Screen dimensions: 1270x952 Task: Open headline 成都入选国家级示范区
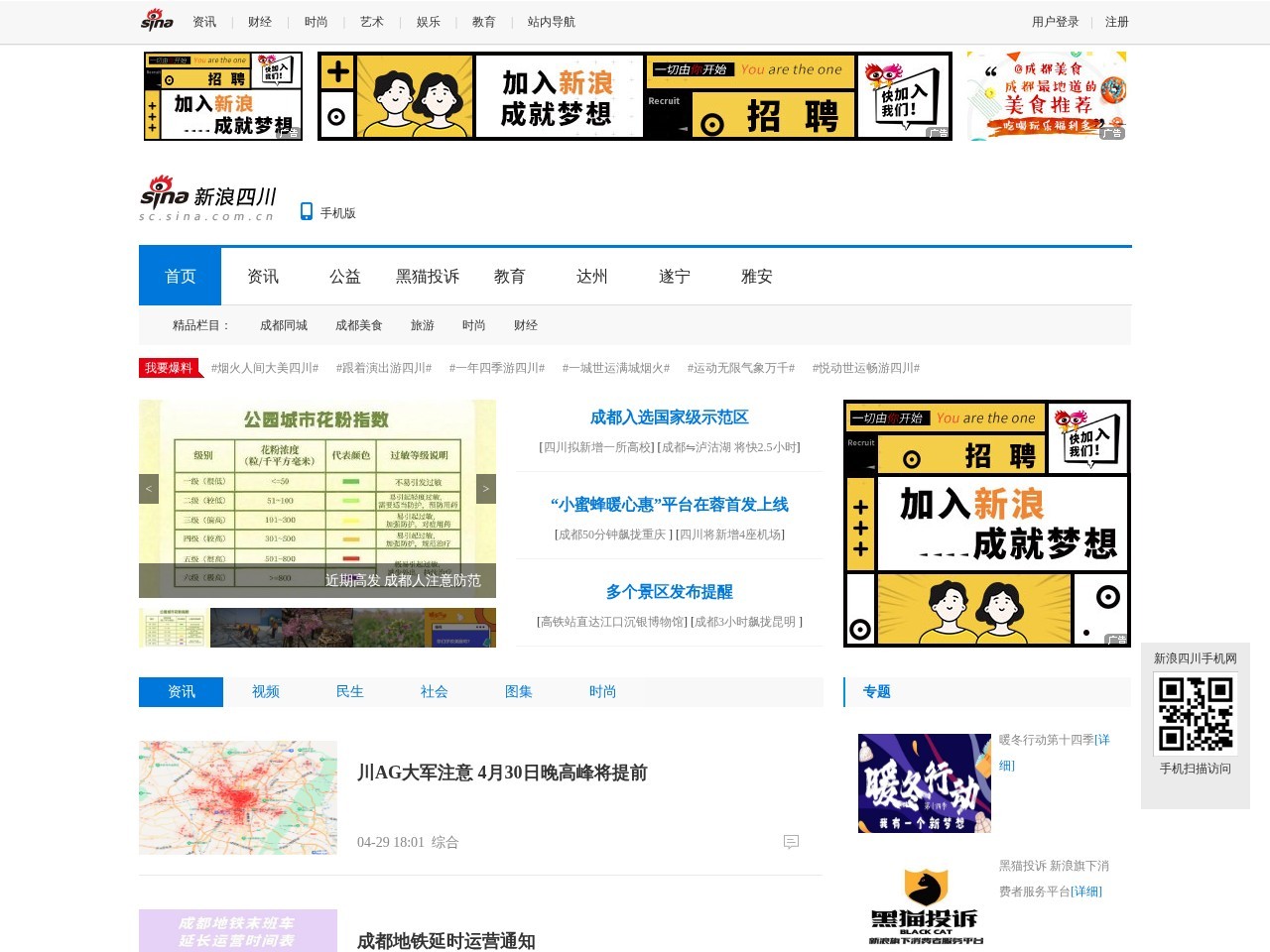coord(670,417)
